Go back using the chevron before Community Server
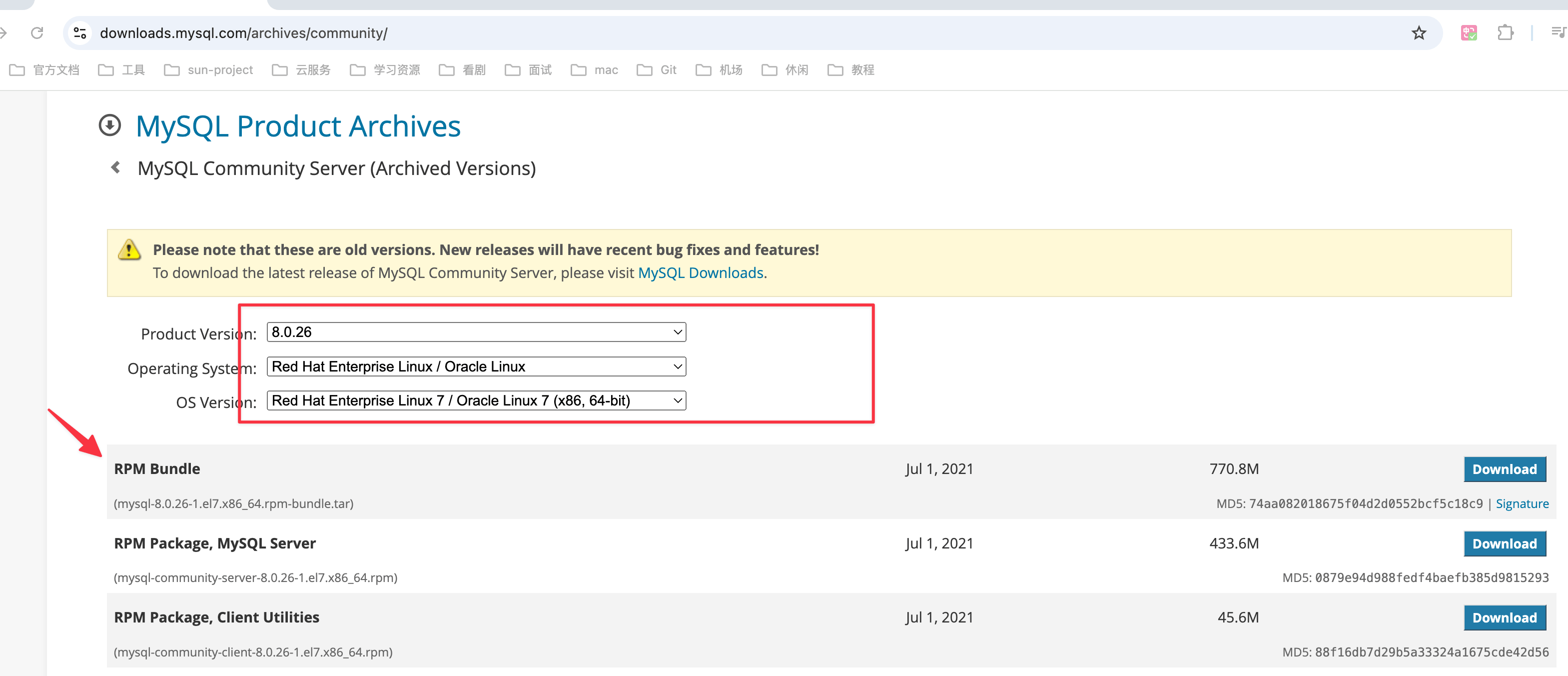The height and width of the screenshot is (676, 1568). tap(115, 167)
